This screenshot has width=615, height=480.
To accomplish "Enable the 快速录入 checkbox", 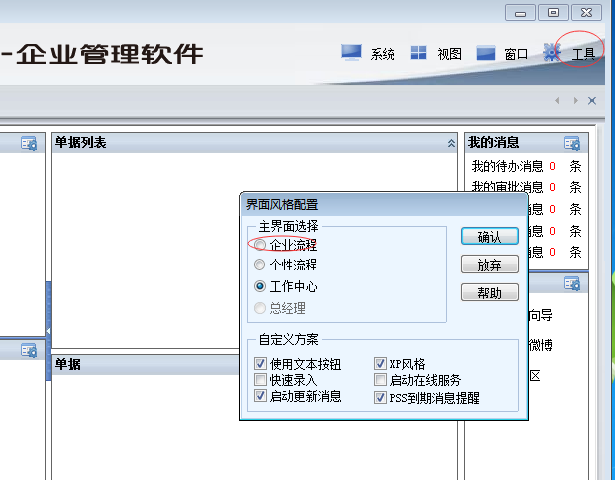I will coord(260,380).
